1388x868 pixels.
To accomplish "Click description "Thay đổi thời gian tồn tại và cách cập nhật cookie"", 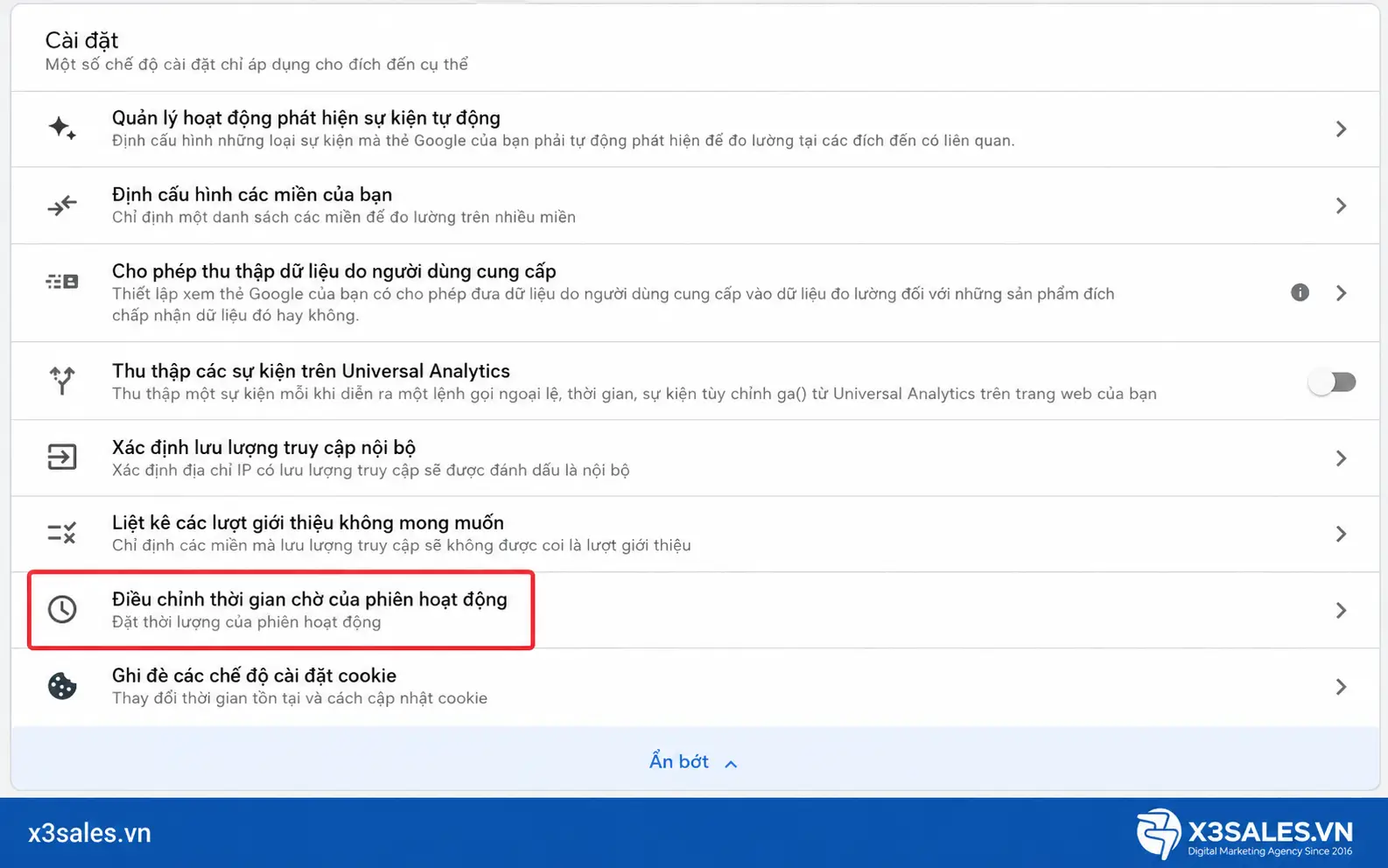I will tap(299, 698).
